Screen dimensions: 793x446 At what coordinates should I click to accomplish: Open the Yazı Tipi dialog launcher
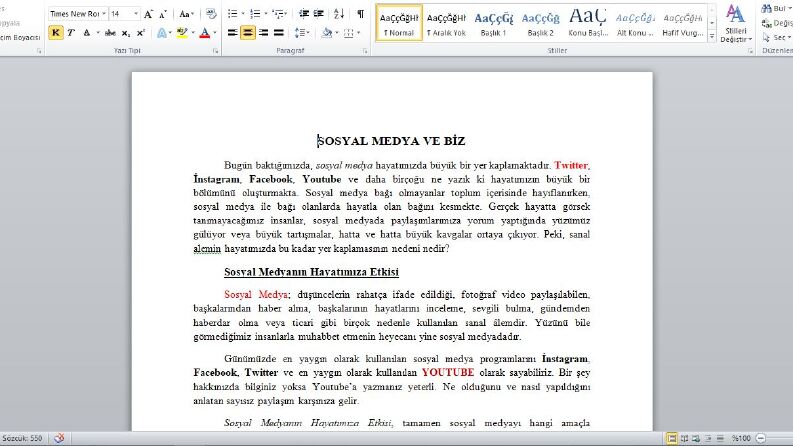[x=215, y=51]
